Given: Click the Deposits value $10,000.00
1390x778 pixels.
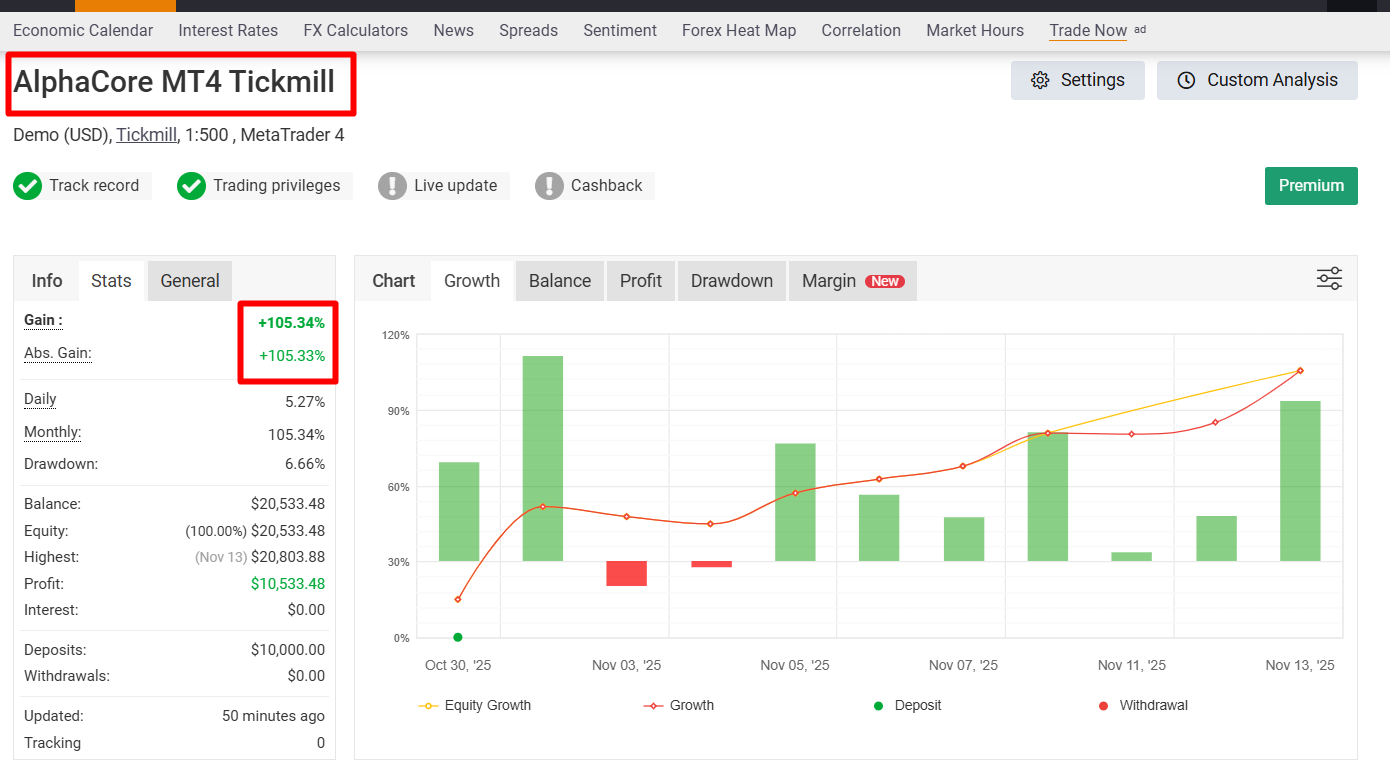Looking at the screenshot, I should pyautogui.click(x=288, y=650).
